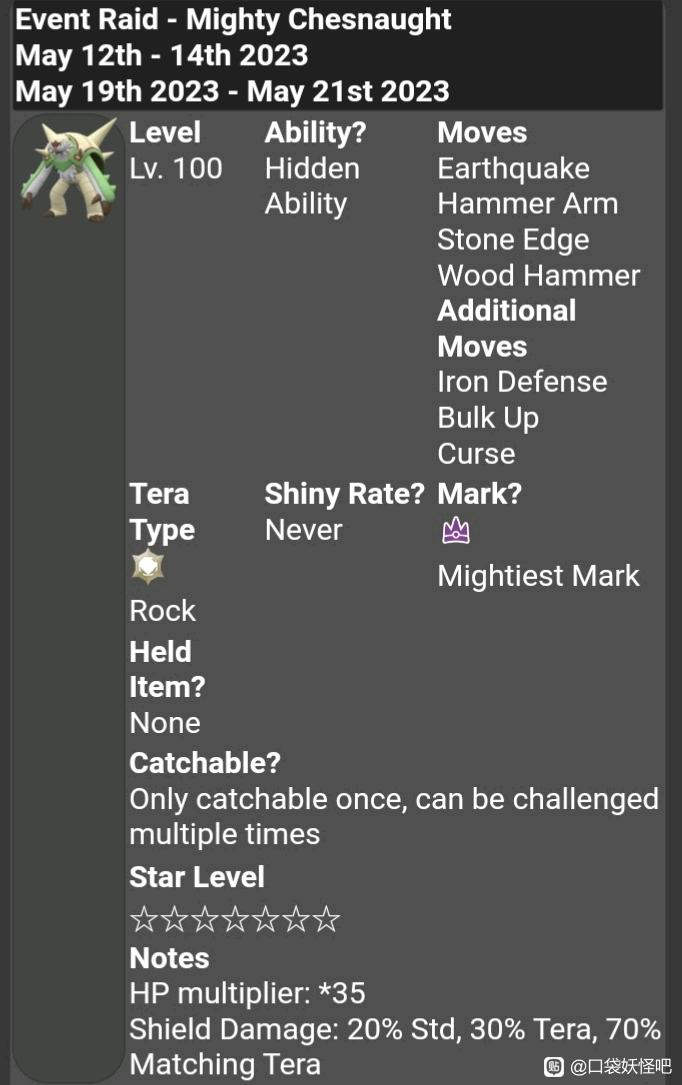This screenshot has height=1085, width=682.
Task: Click the seventh star in Star Level
Action: 326,919
